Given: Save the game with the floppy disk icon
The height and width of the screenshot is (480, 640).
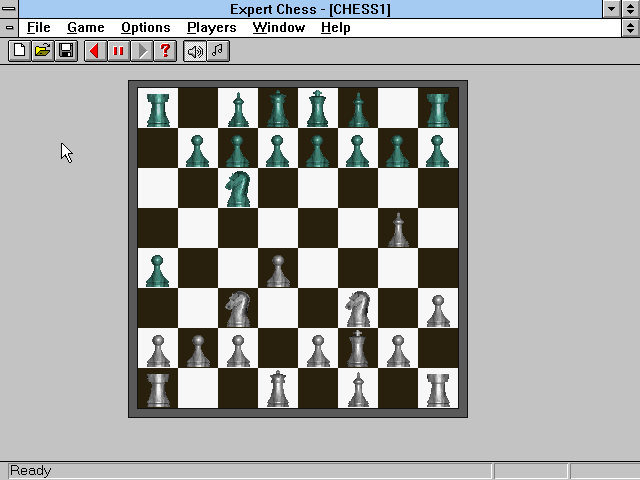Looking at the screenshot, I should pyautogui.click(x=66, y=51).
